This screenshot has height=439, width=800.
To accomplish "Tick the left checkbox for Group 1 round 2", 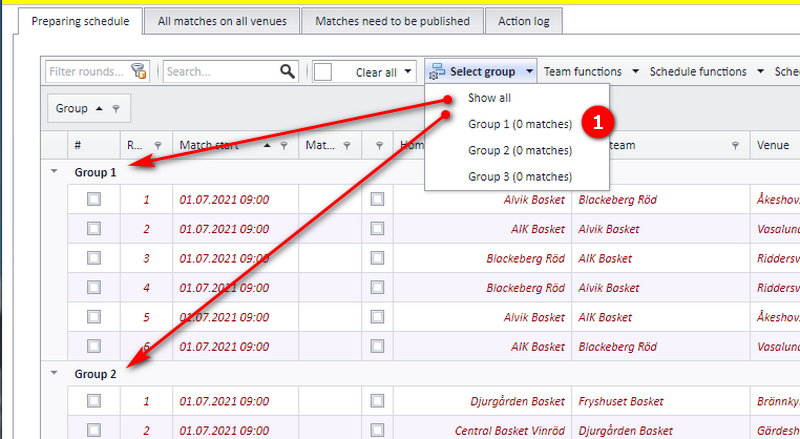I will (94, 228).
